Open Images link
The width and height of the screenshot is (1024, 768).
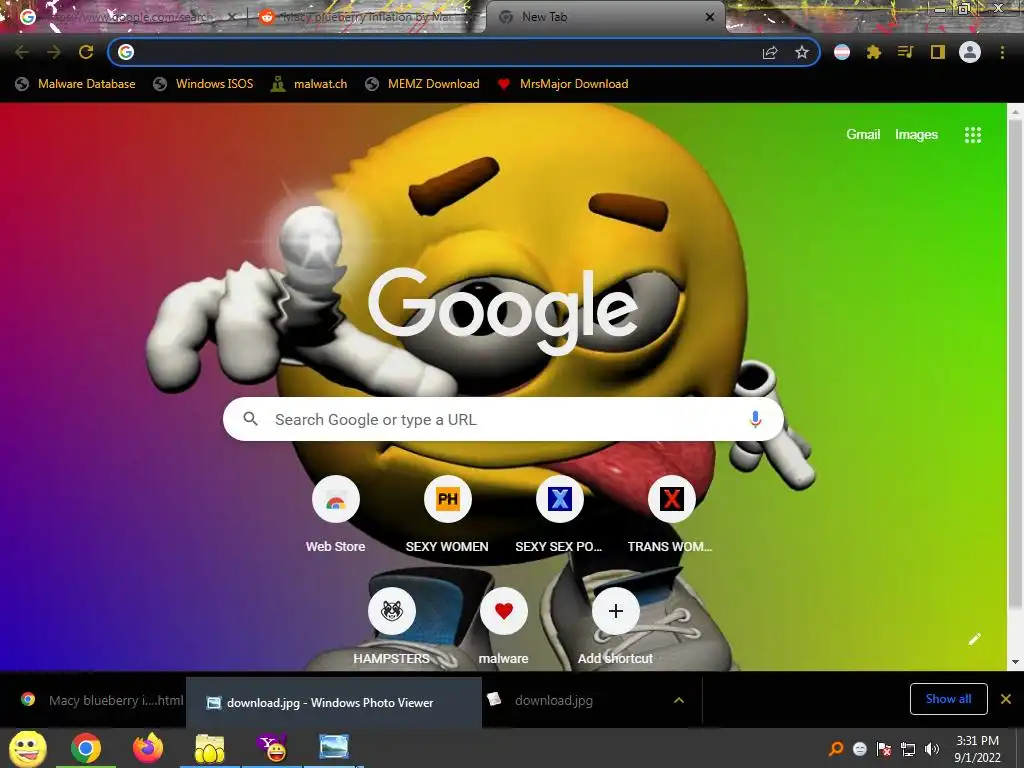point(916,135)
